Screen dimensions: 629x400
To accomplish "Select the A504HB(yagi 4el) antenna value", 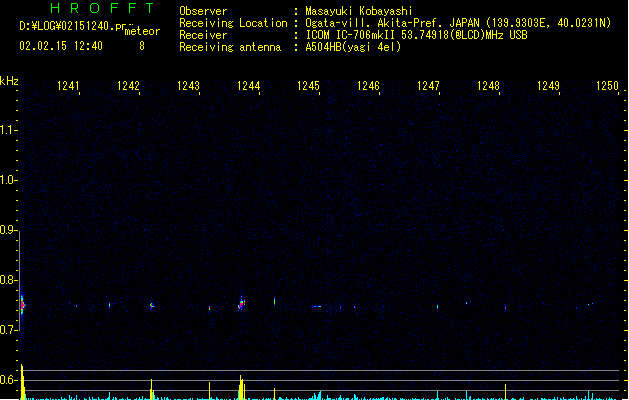I will (x=353, y=47).
